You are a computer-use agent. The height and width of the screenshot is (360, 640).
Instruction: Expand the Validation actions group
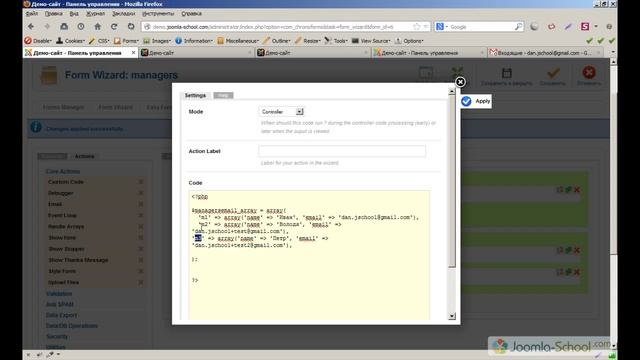[59, 294]
